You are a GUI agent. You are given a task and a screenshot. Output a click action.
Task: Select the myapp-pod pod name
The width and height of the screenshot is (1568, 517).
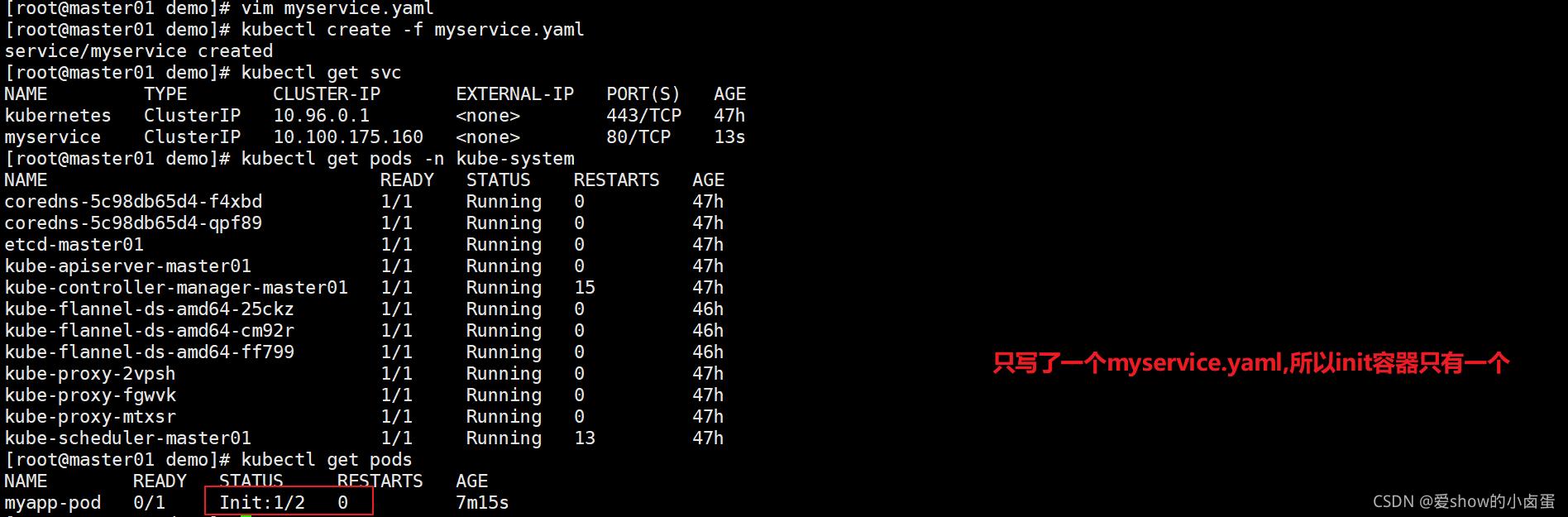[53, 502]
